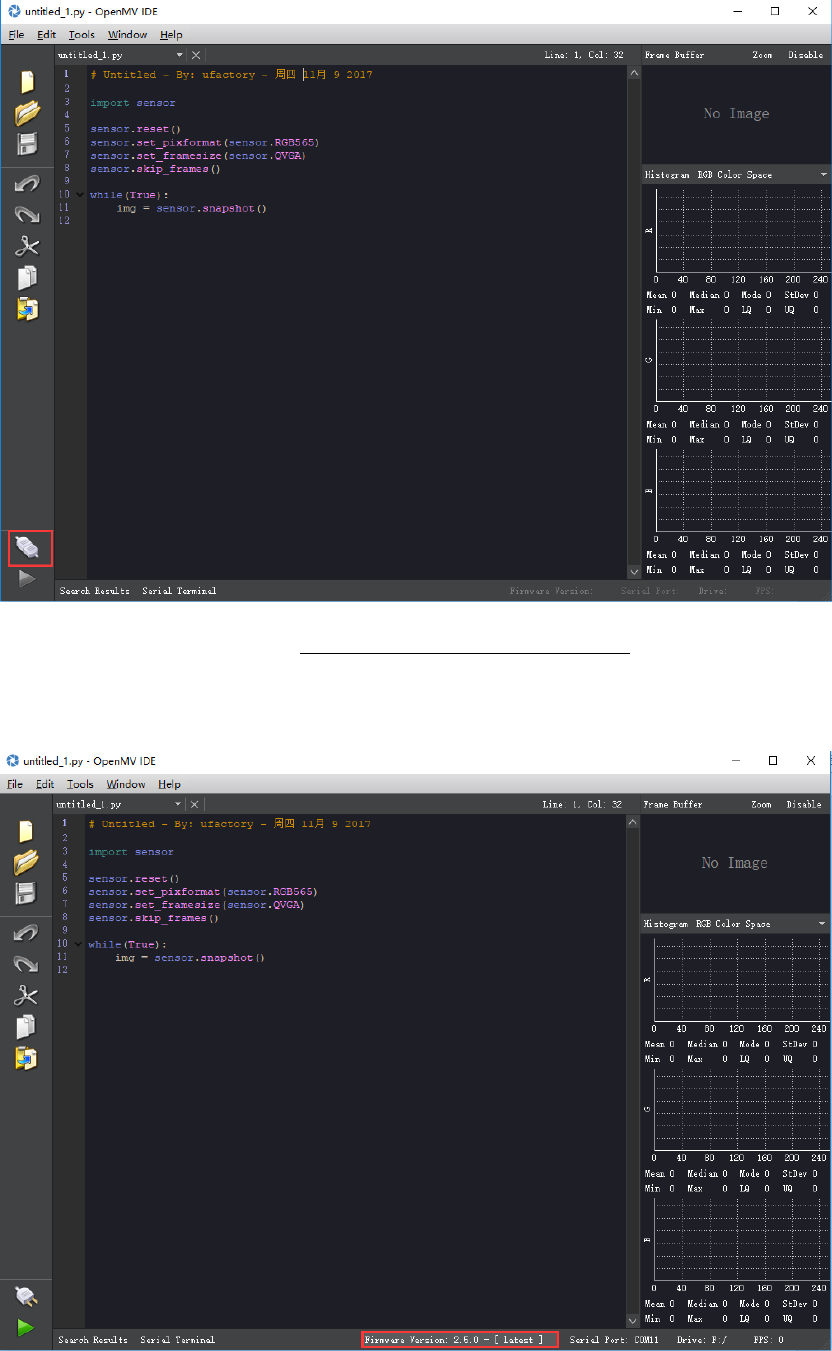Open File menu in disconnected IDE window
Viewport: 832px width, 1351px height.
16,35
